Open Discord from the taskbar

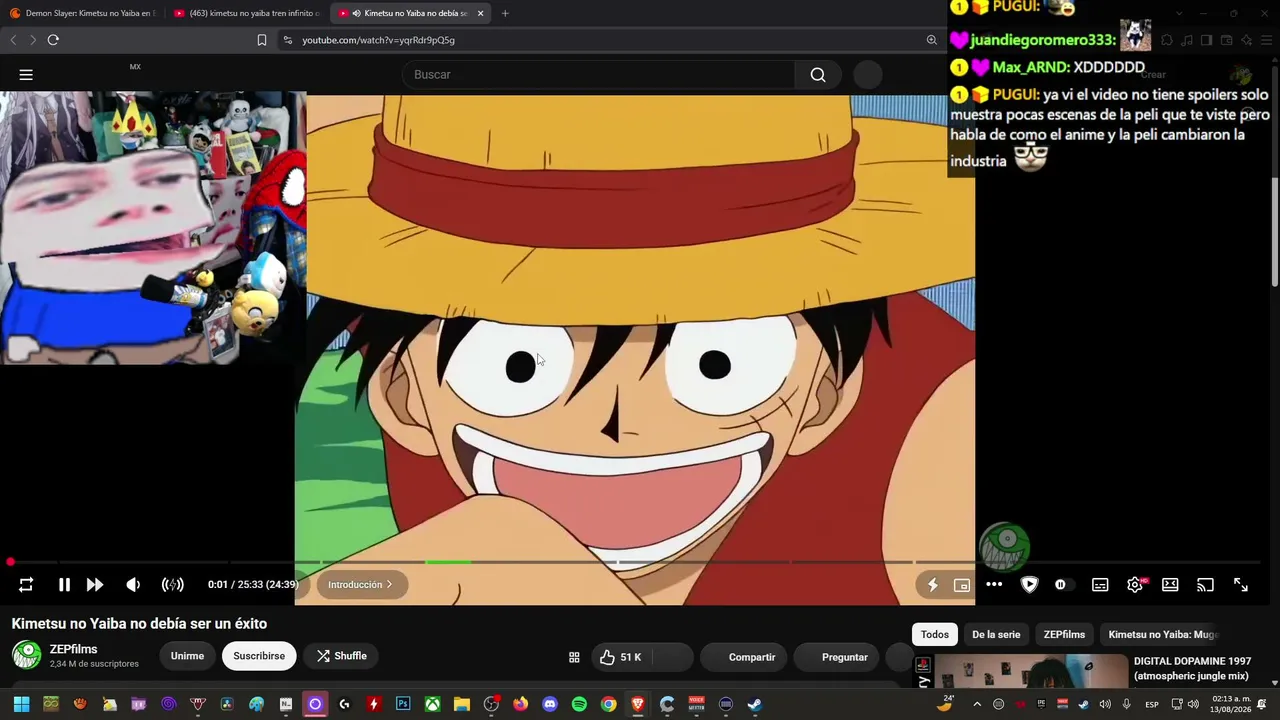(x=549, y=704)
